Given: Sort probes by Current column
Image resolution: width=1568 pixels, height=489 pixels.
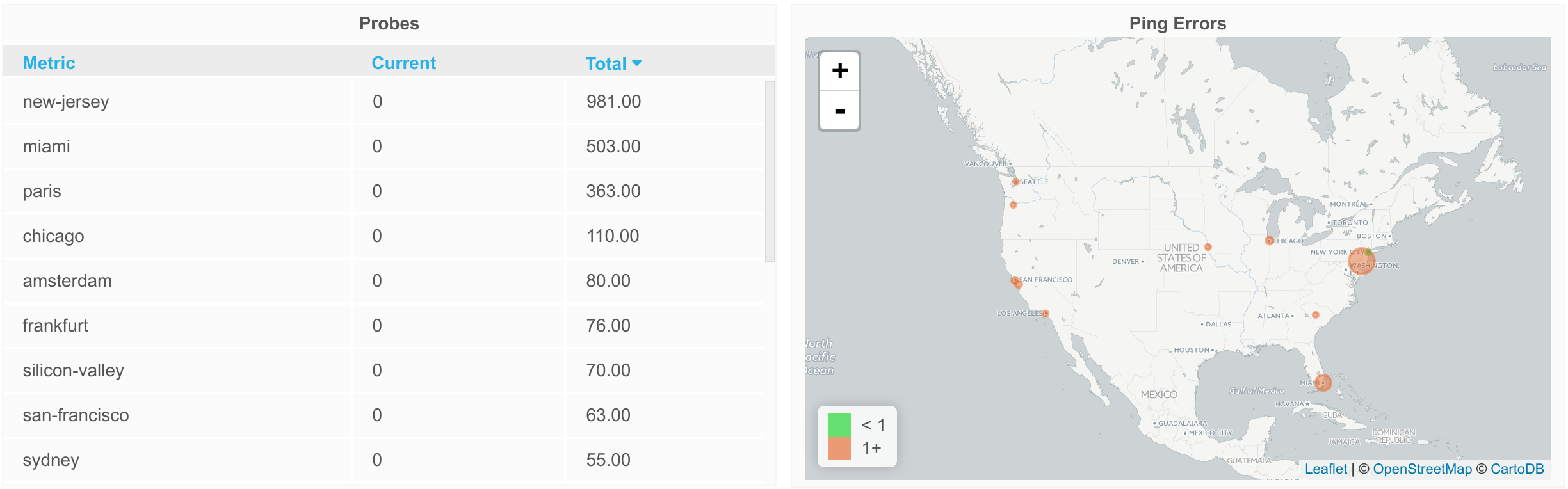Looking at the screenshot, I should coord(403,63).
